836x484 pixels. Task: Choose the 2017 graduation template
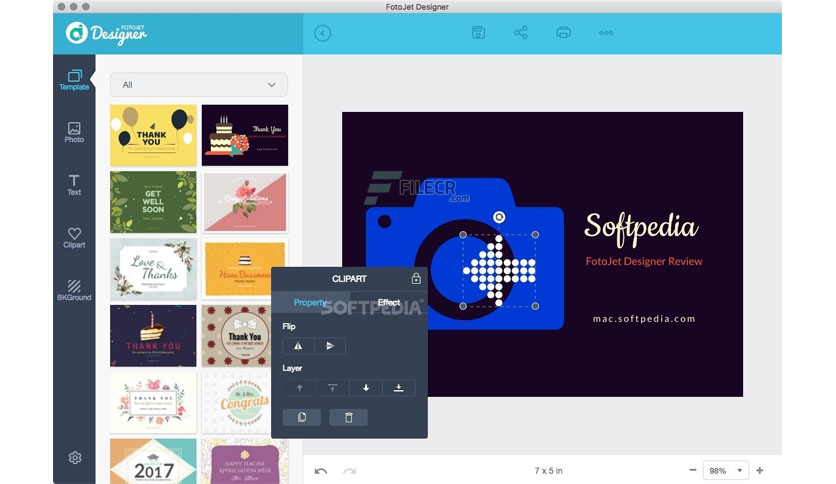(153, 462)
